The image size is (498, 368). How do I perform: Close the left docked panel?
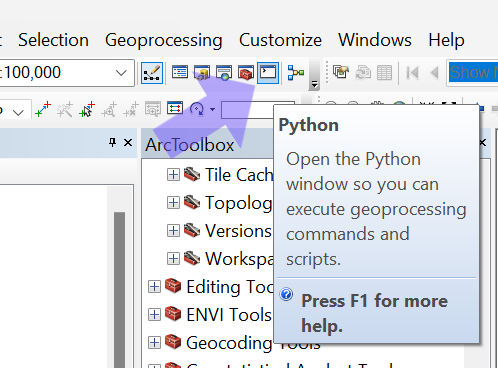coord(128,143)
